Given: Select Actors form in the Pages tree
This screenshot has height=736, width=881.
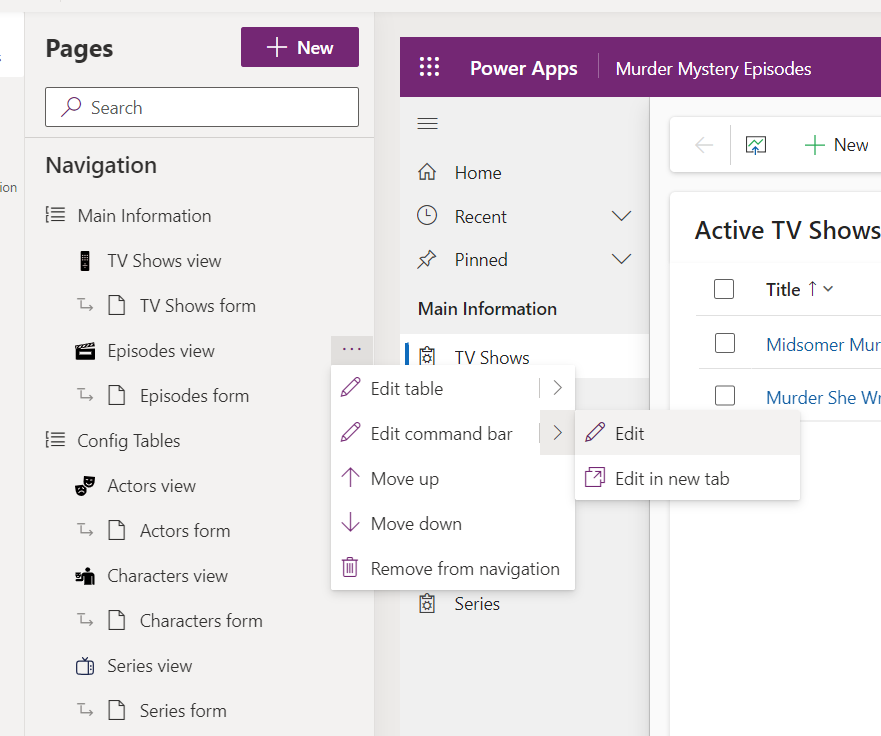Looking at the screenshot, I should coord(185,530).
